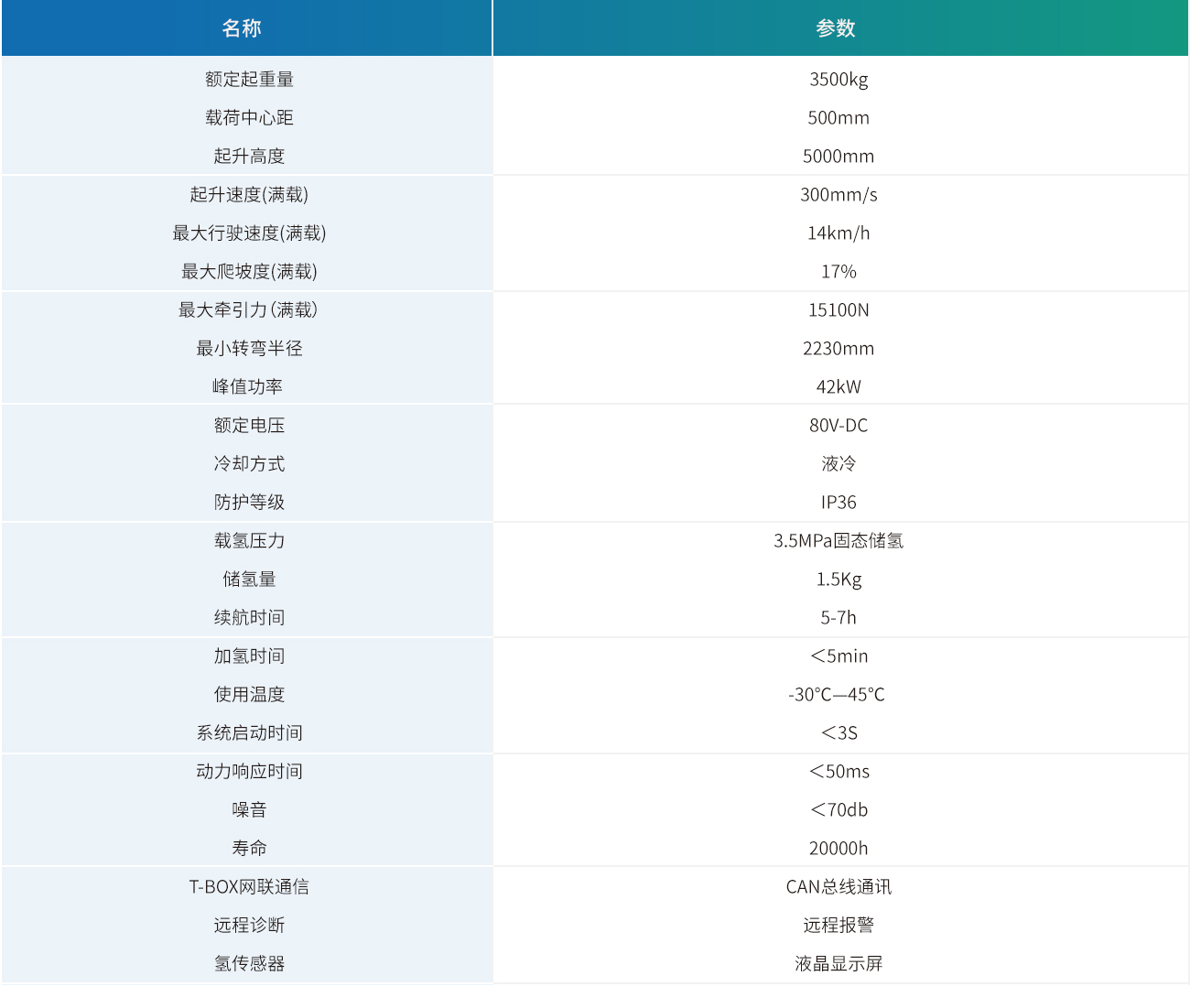This screenshot has height=1008, width=1190.
Task: Select the 动力响应时间 label
Action: coord(249,772)
